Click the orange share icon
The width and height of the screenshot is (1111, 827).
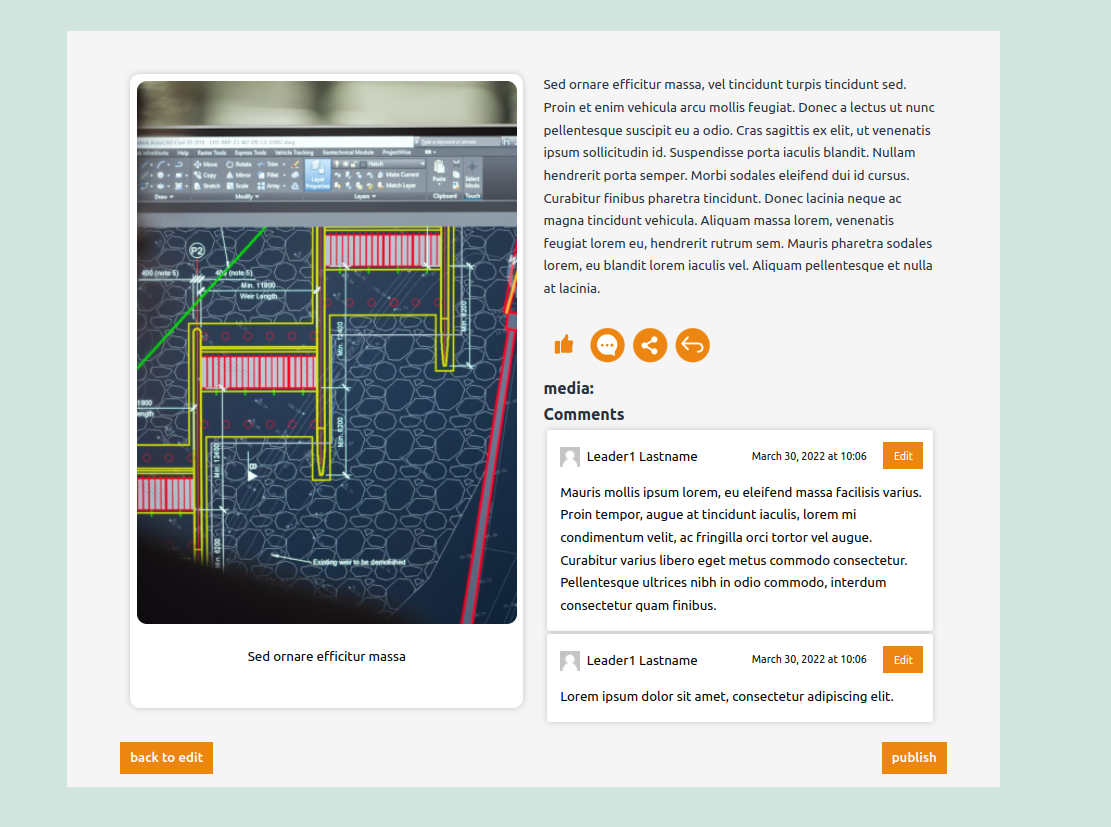tap(650, 345)
